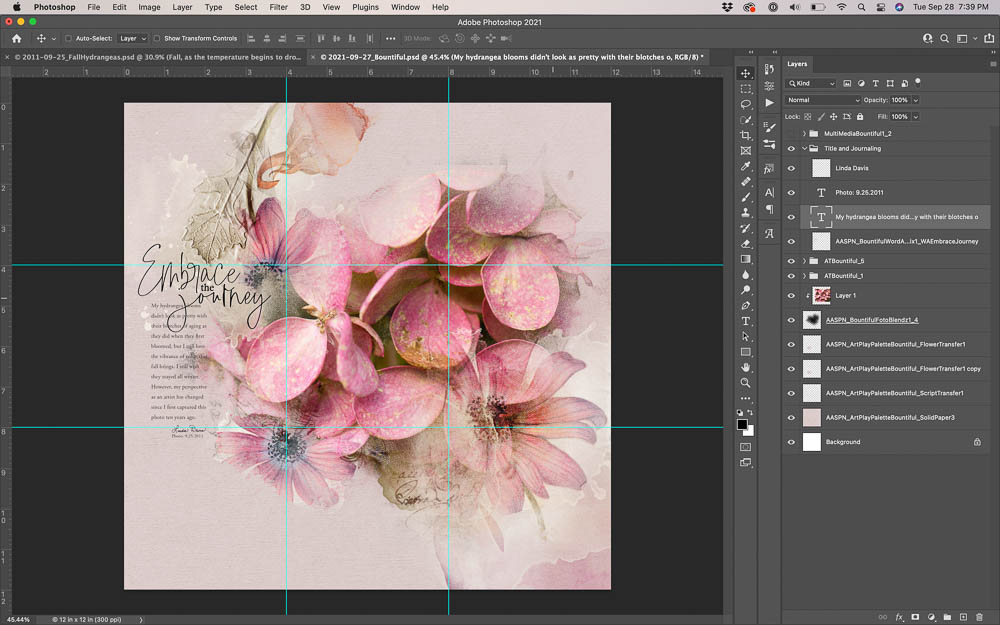1000x625 pixels.
Task: Enable the Auto-Select checkbox
Action: (68, 38)
